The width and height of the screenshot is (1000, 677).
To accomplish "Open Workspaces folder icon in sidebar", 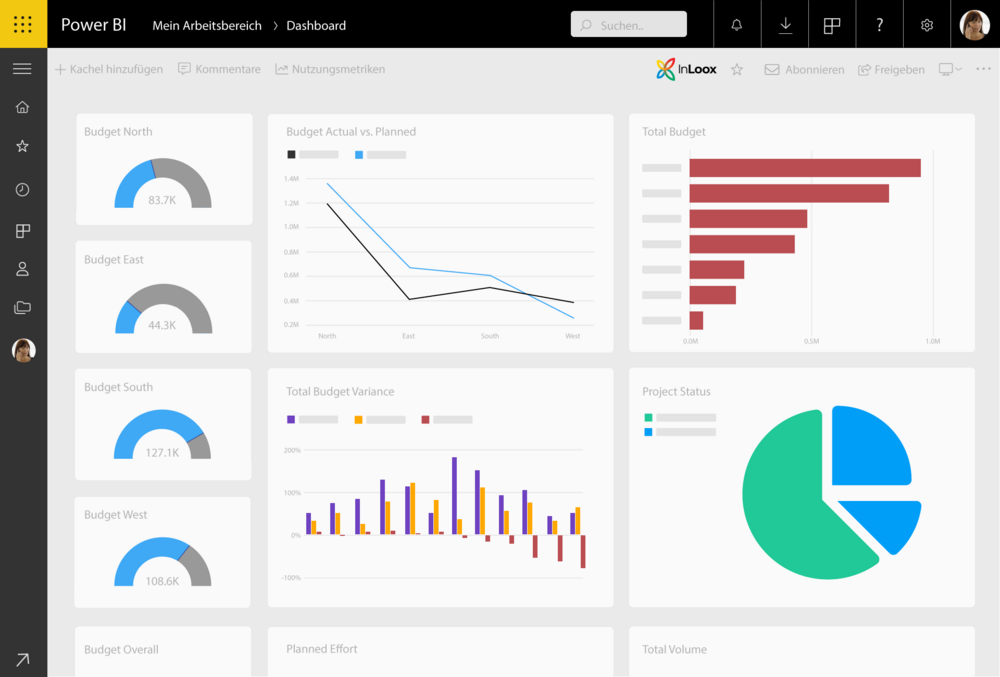I will coord(22,308).
